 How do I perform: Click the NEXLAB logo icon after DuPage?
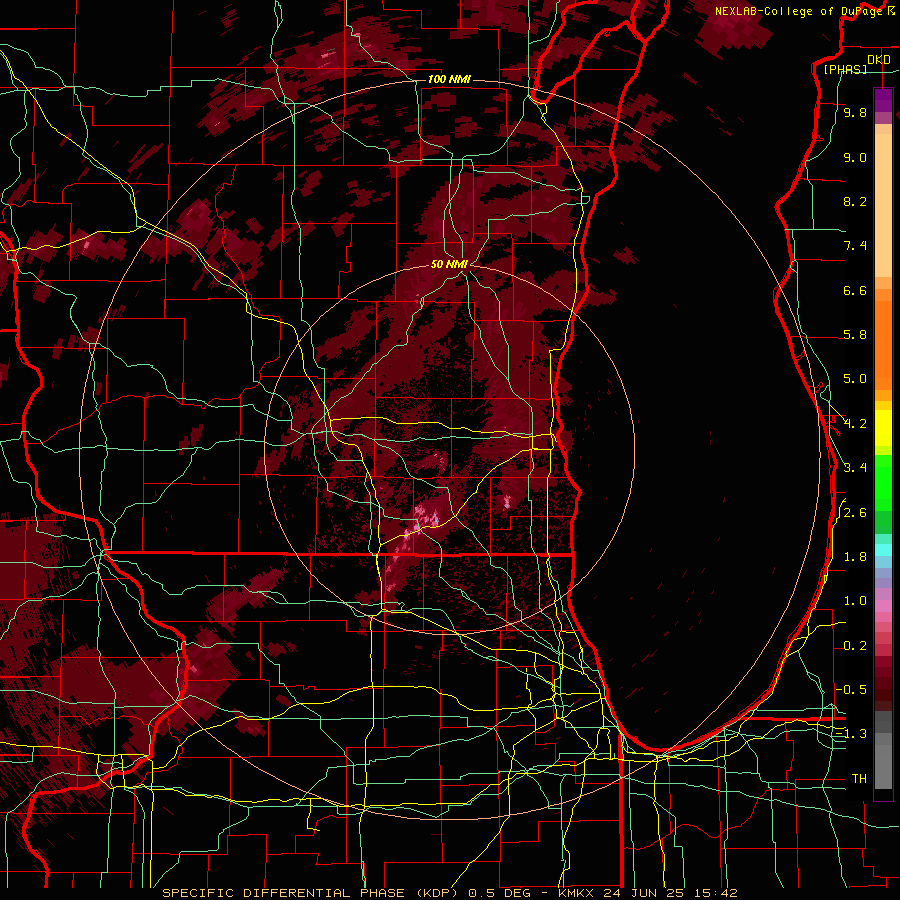coord(891,11)
